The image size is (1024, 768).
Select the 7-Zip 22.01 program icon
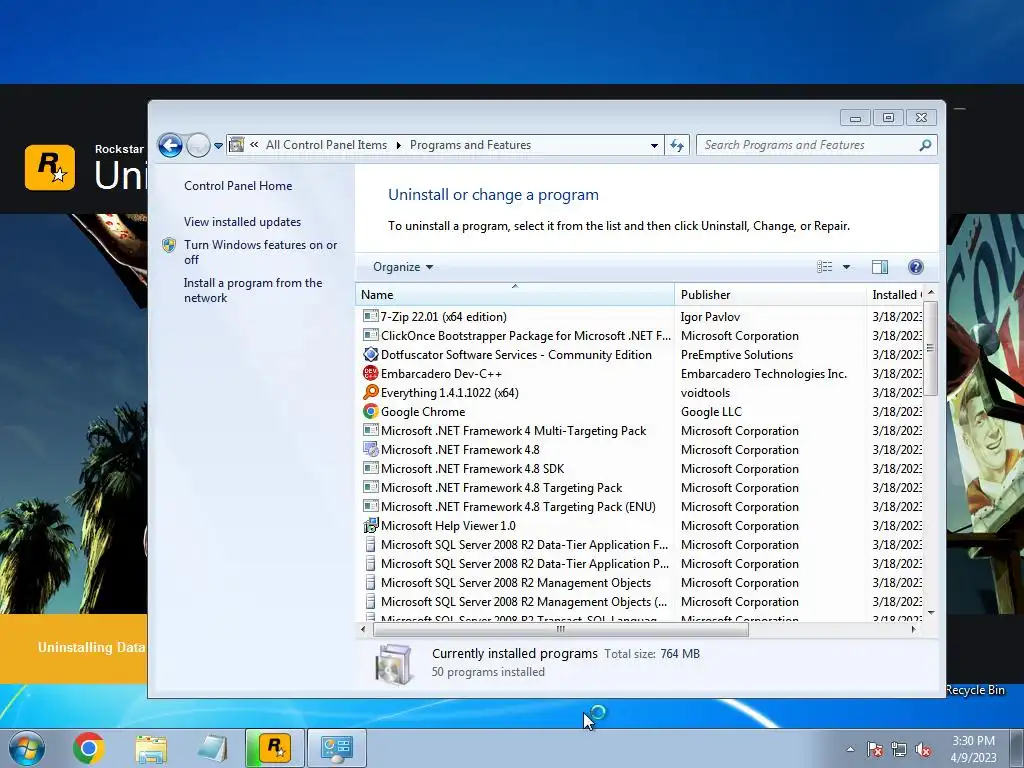coord(370,316)
